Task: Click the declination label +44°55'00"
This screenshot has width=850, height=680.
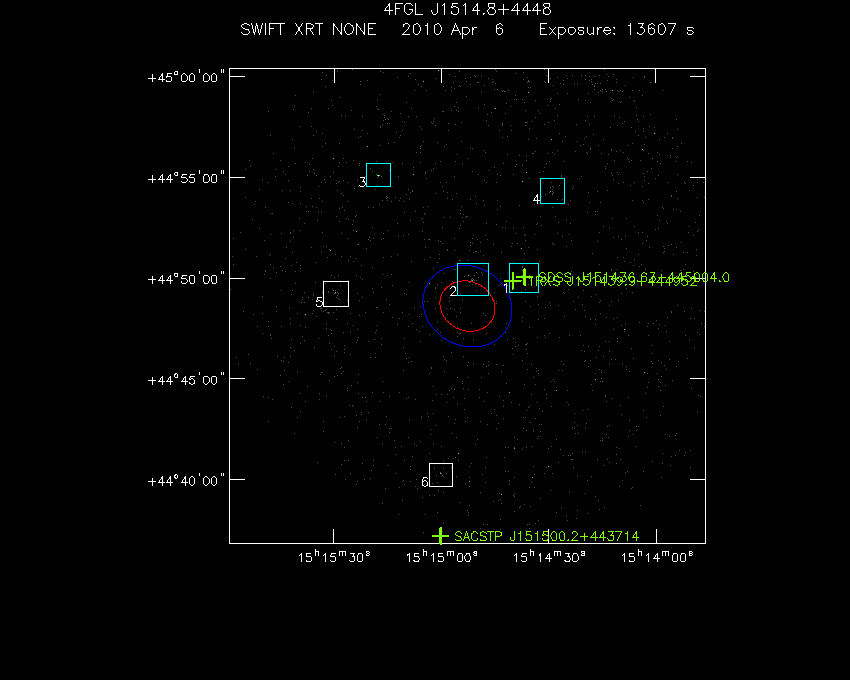Action: tap(186, 178)
